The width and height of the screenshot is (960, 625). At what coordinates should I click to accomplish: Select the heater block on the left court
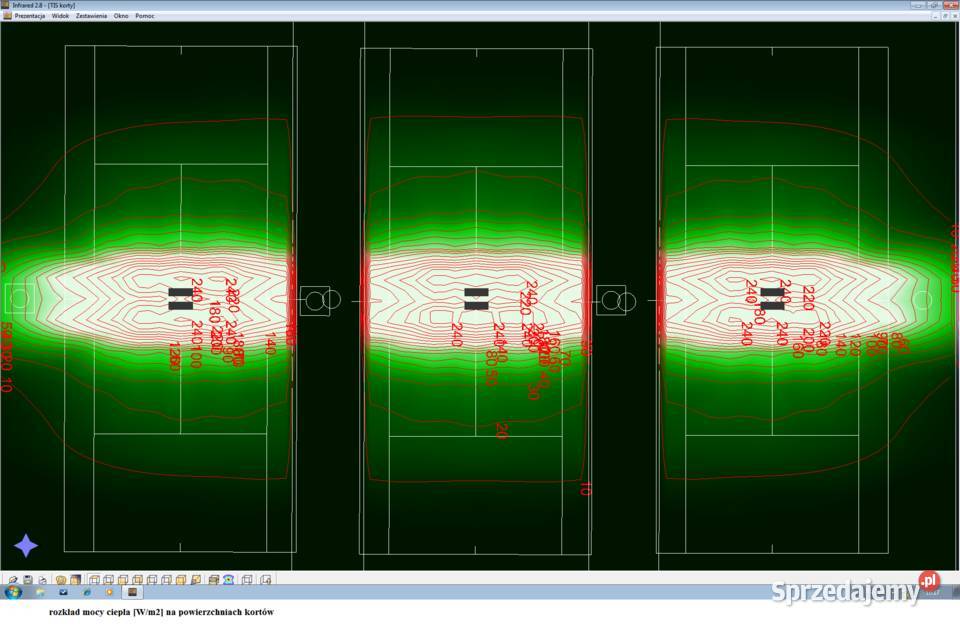[x=181, y=298]
